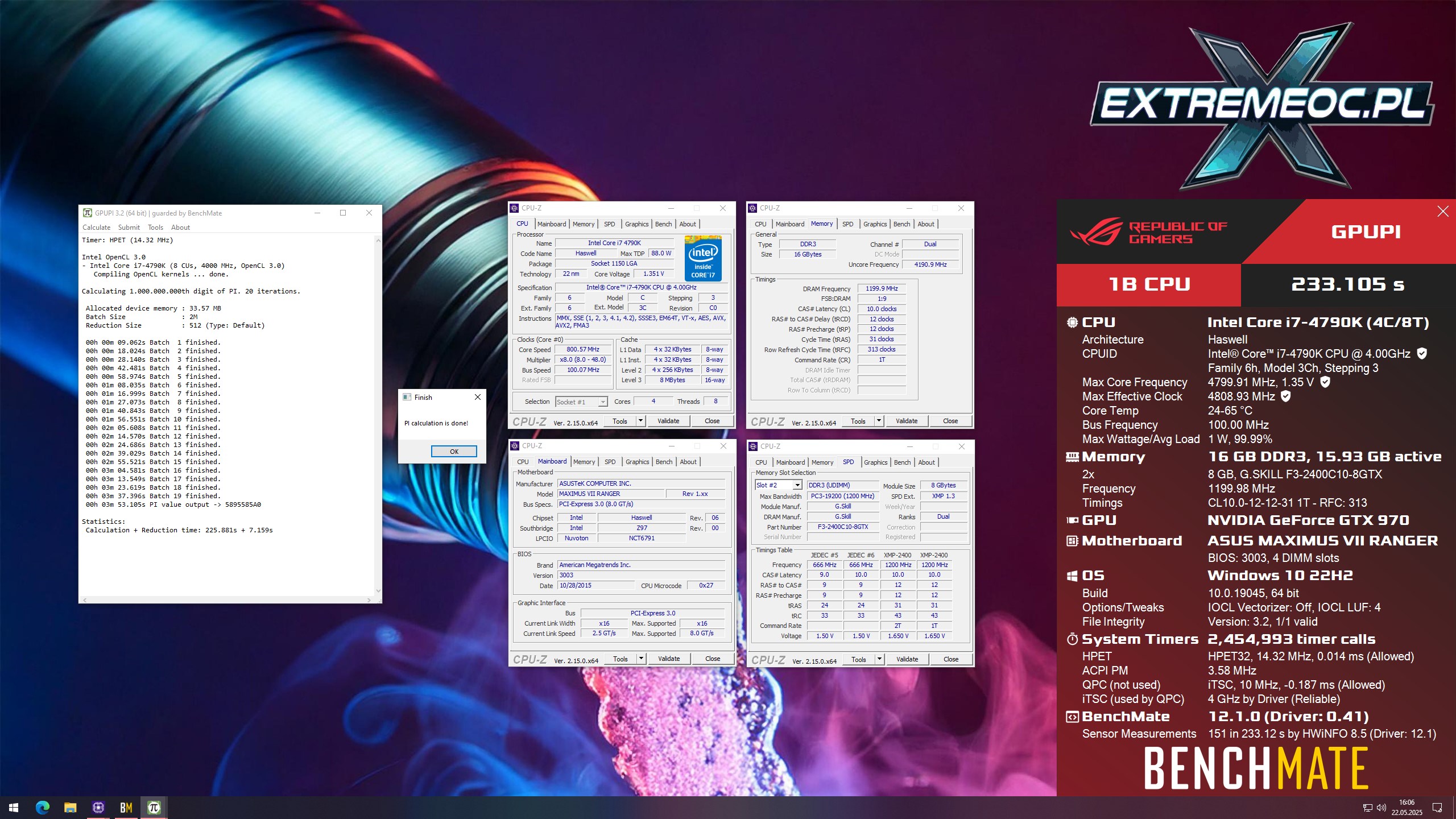Viewport: 1456px width, 819px height.
Task: Close the Finish dialog with X
Action: point(478,398)
